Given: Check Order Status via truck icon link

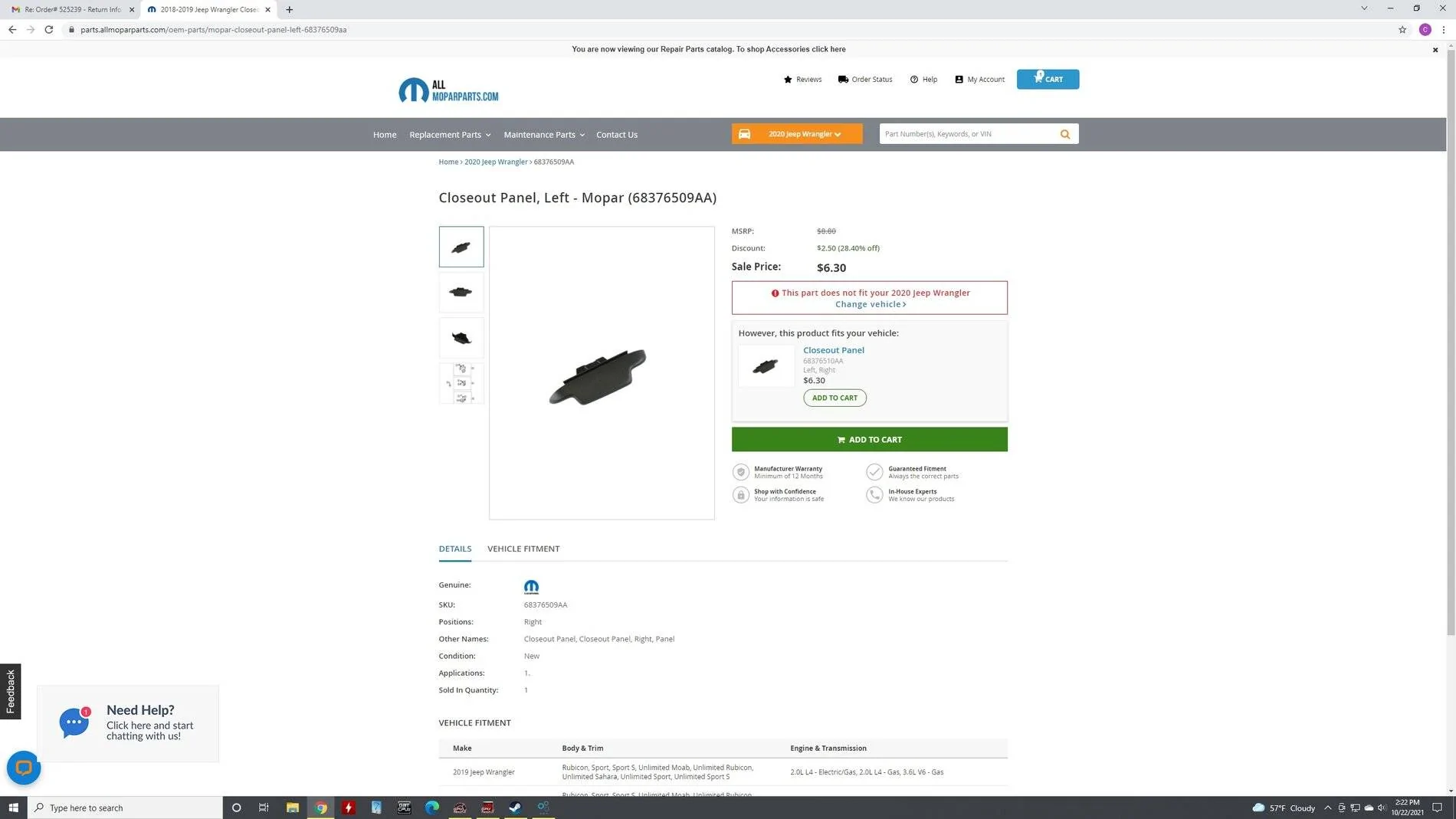Looking at the screenshot, I should [x=865, y=79].
